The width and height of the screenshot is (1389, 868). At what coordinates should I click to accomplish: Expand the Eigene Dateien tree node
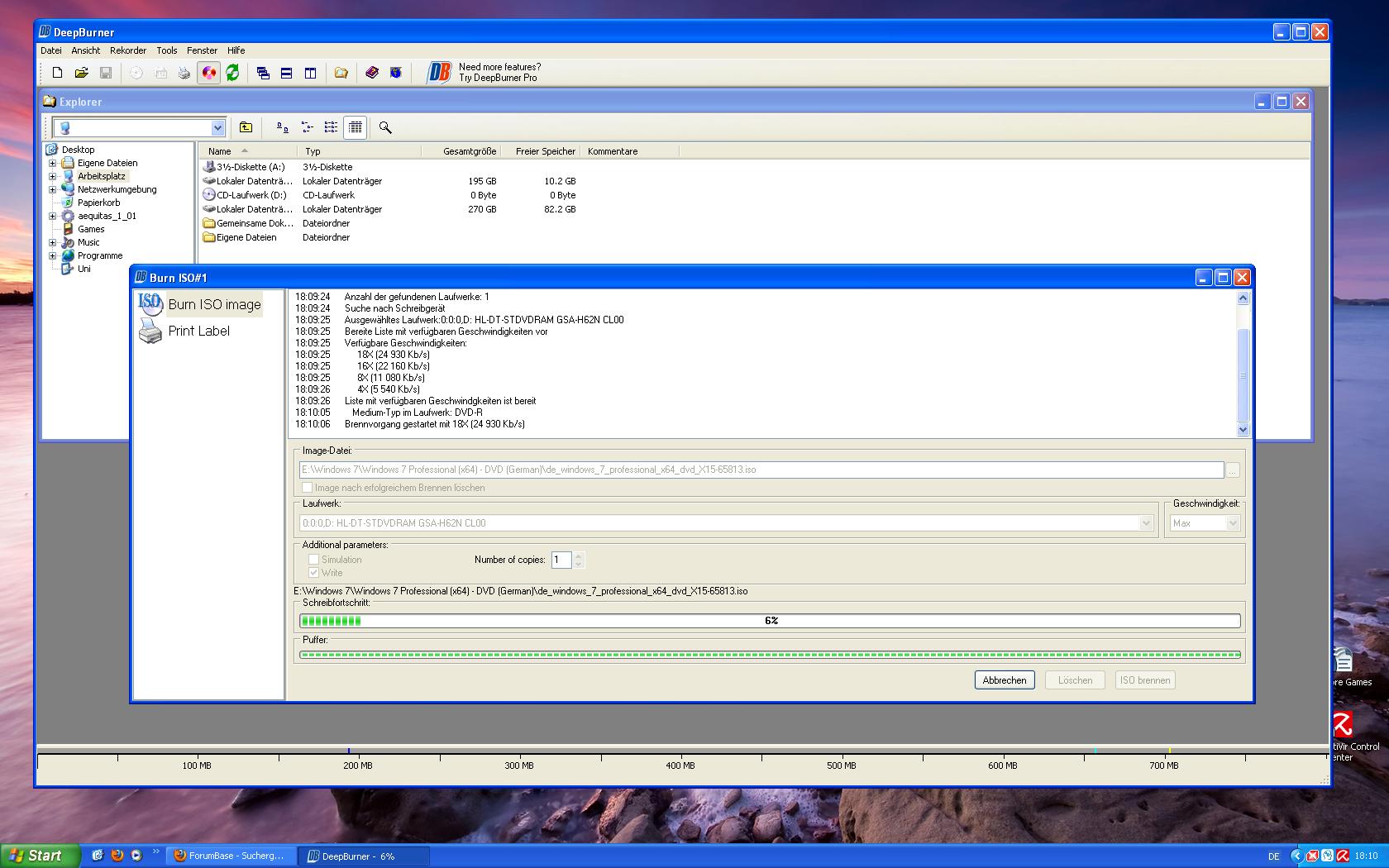[x=53, y=163]
